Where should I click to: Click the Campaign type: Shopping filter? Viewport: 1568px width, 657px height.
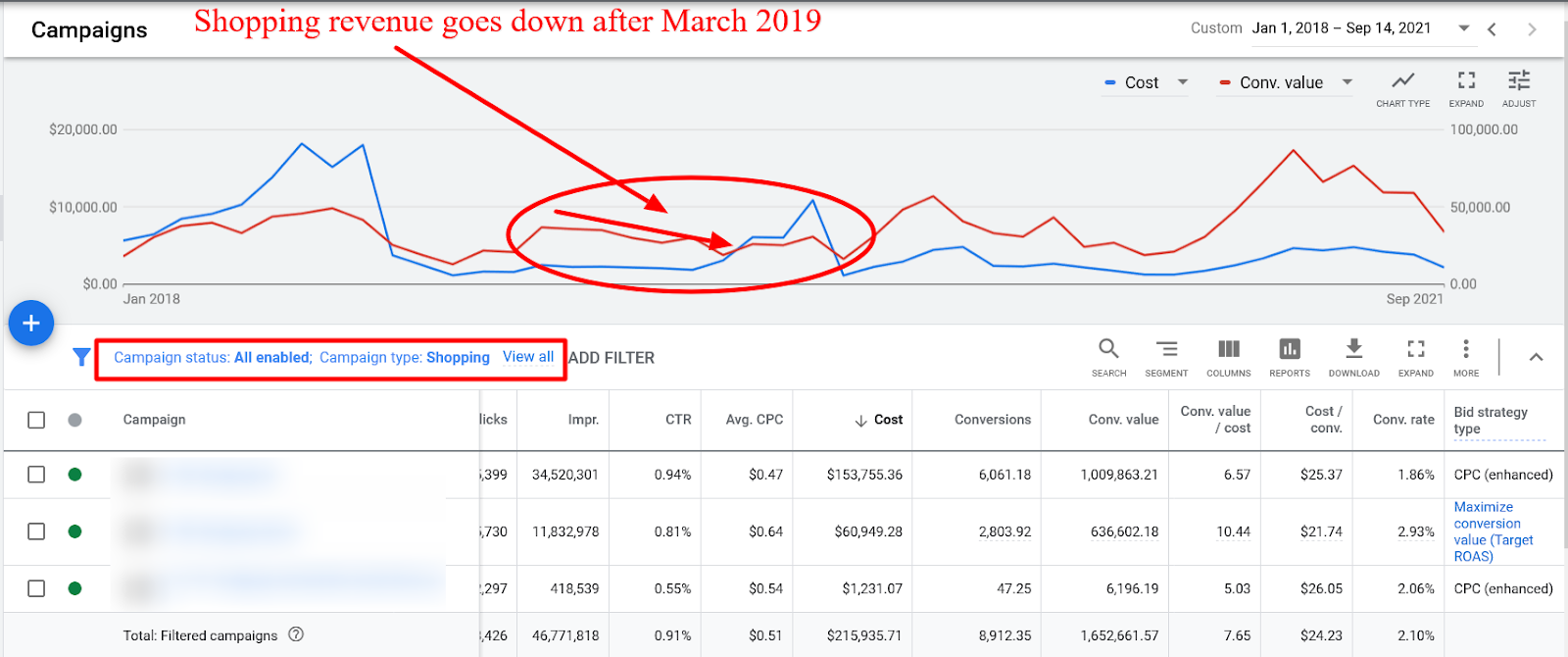click(x=405, y=357)
